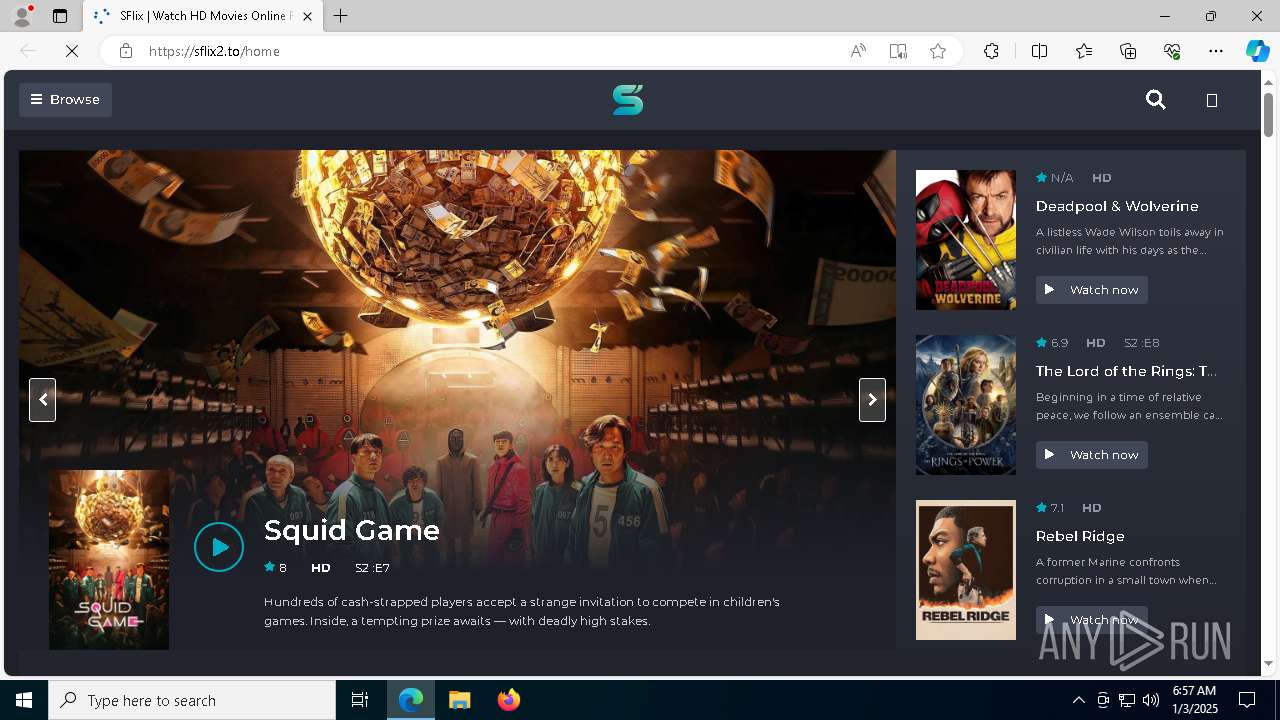The image size is (1280, 720).
Task: Open the Browse menu
Action: click(x=65, y=100)
